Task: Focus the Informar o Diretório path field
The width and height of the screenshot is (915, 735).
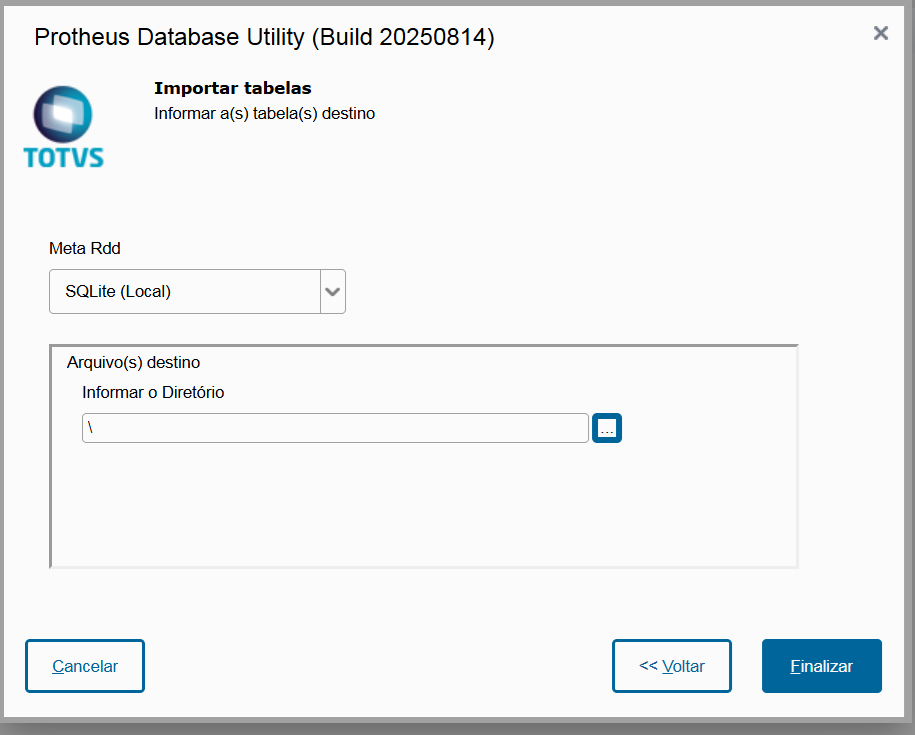Action: tap(335, 428)
